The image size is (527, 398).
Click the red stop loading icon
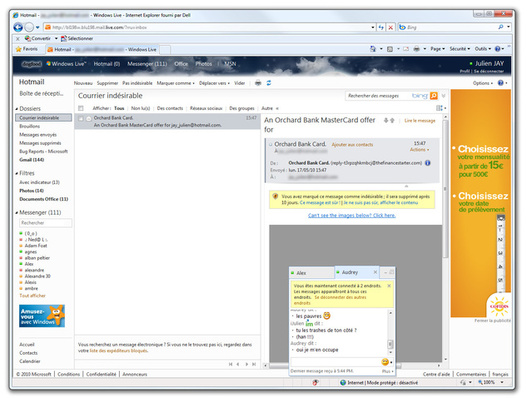[x=391, y=27]
